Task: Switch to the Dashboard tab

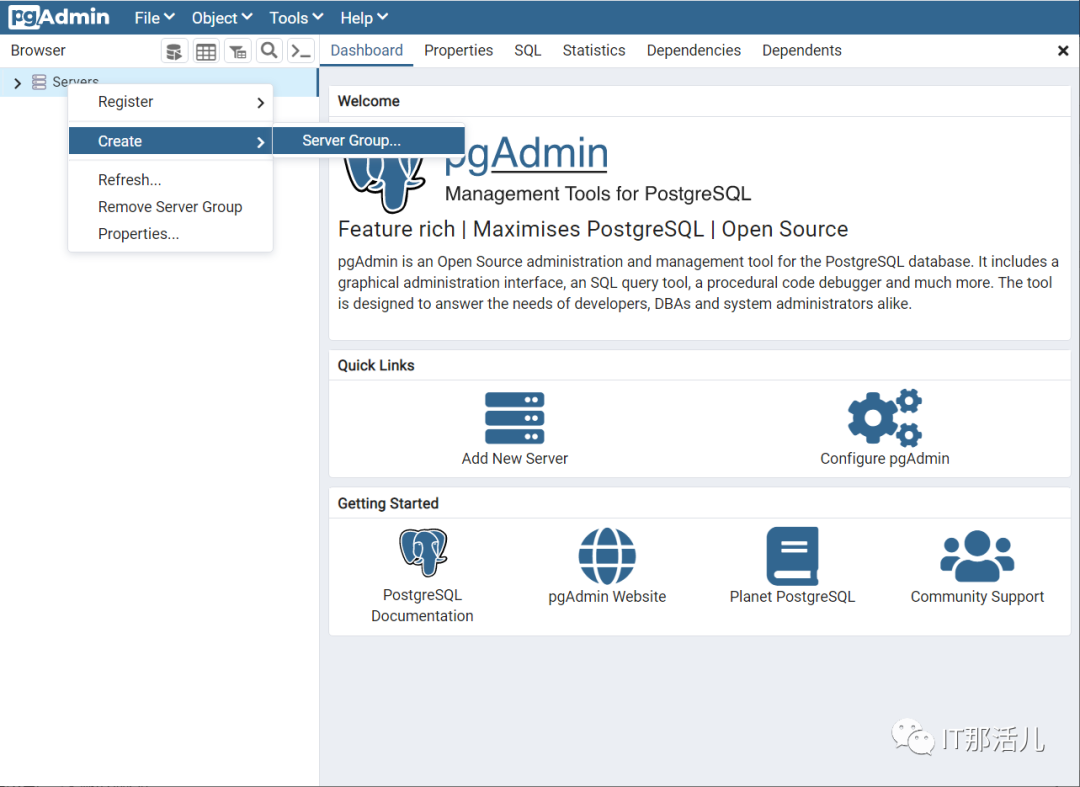Action: (x=366, y=50)
